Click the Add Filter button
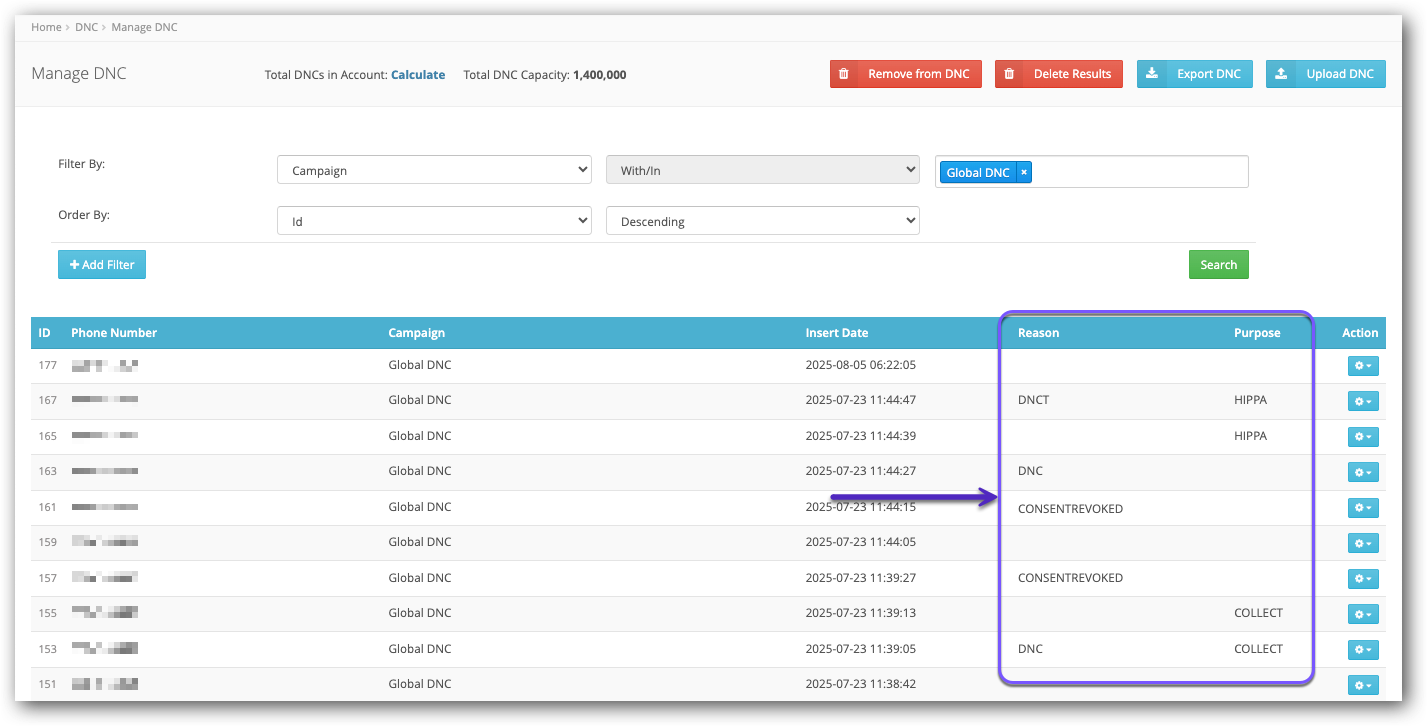The height and width of the screenshot is (726, 1427). point(102,265)
